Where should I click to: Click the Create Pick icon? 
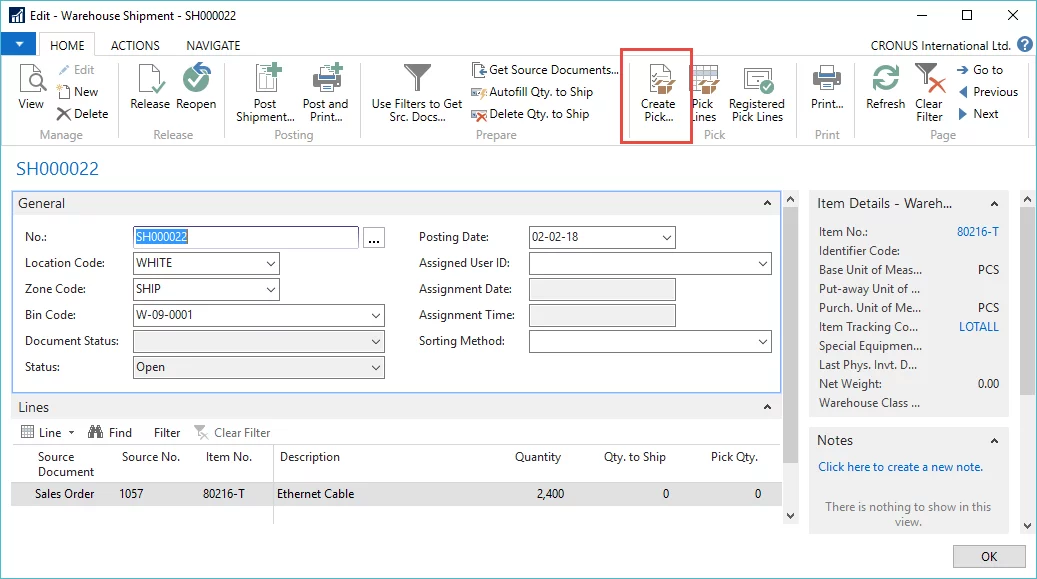[657, 80]
